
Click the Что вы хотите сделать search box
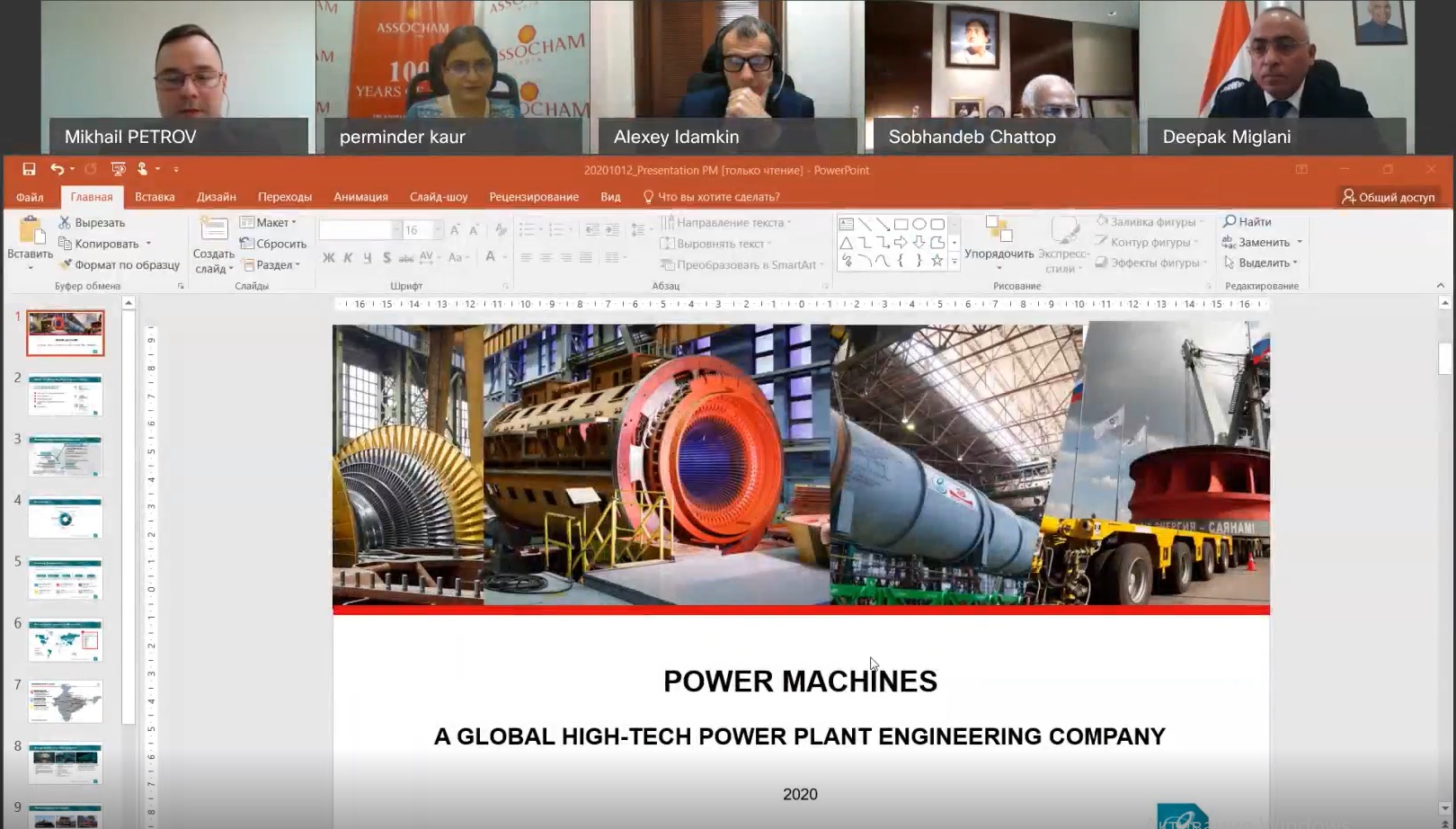(x=712, y=197)
